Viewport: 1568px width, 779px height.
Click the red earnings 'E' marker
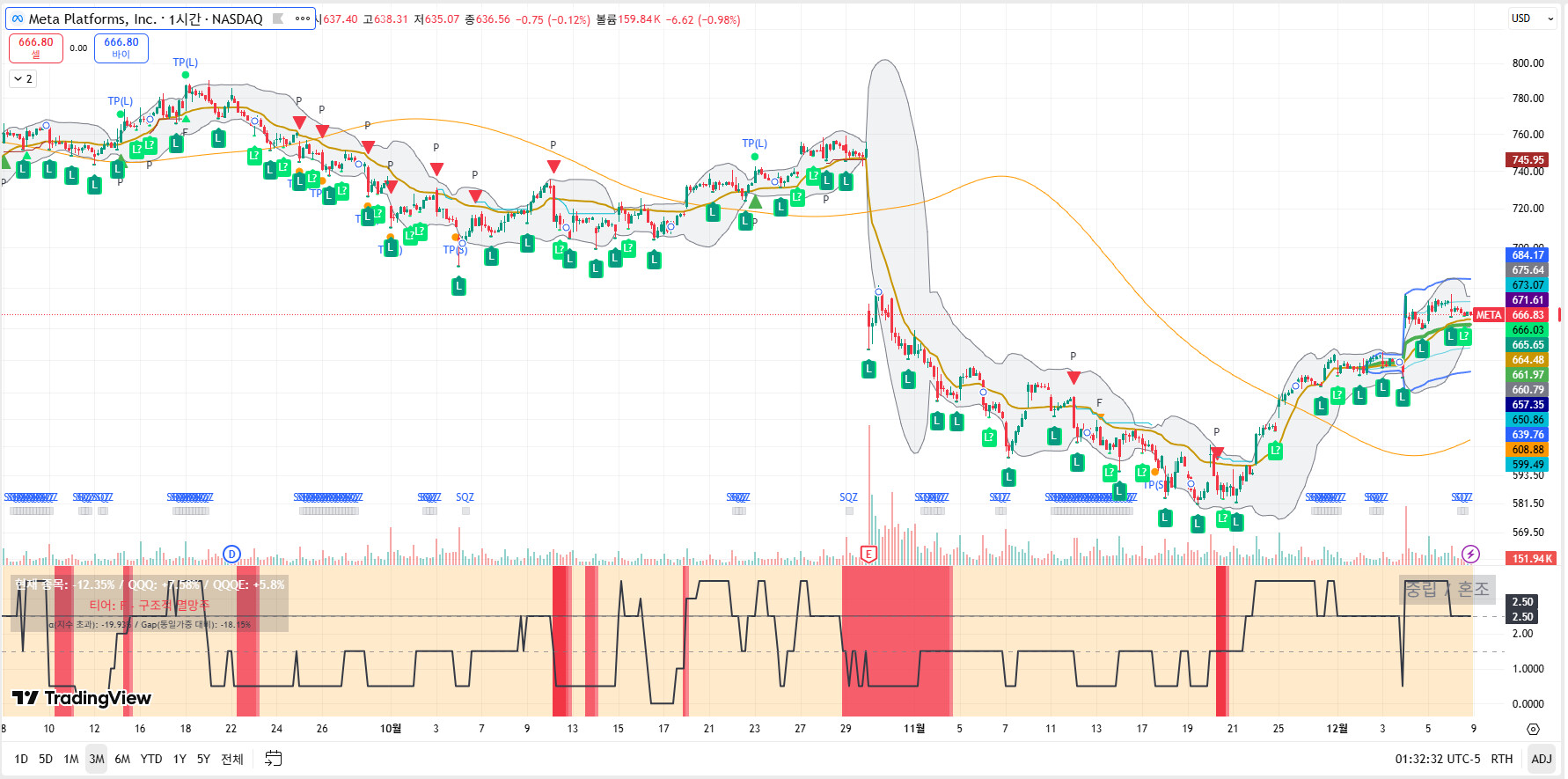[x=868, y=554]
